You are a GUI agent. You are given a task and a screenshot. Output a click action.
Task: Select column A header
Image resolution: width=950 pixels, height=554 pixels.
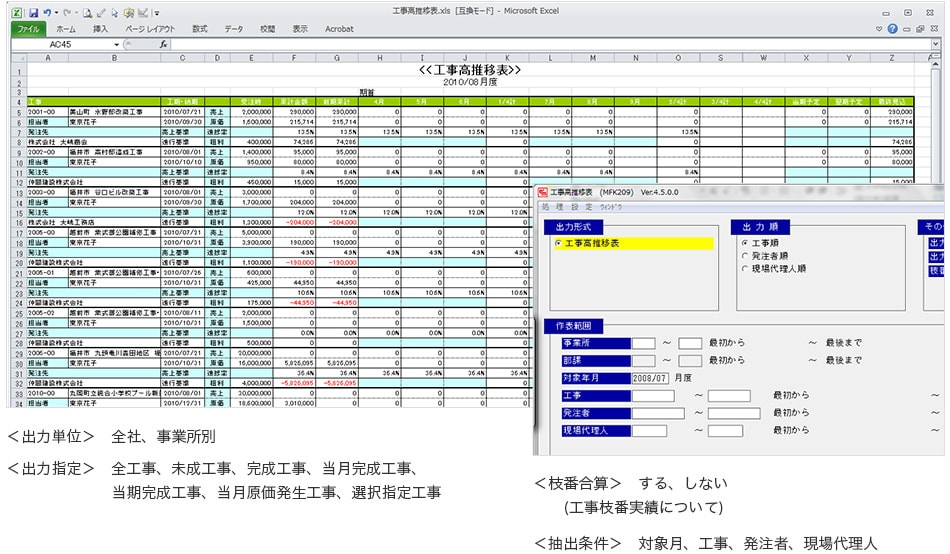point(48,58)
